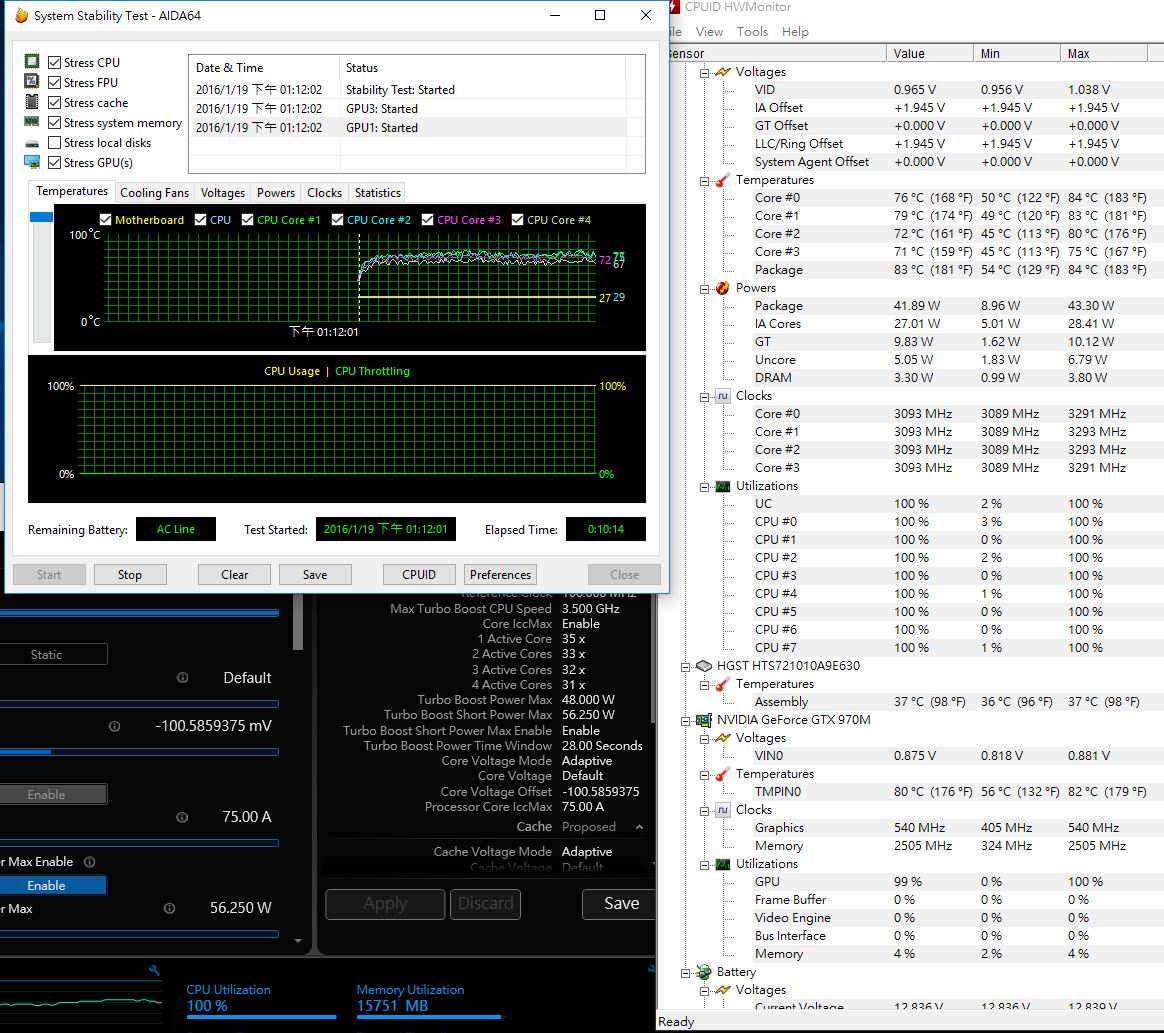
Task: Enable the Stress local disks checkbox
Action: click(54, 142)
